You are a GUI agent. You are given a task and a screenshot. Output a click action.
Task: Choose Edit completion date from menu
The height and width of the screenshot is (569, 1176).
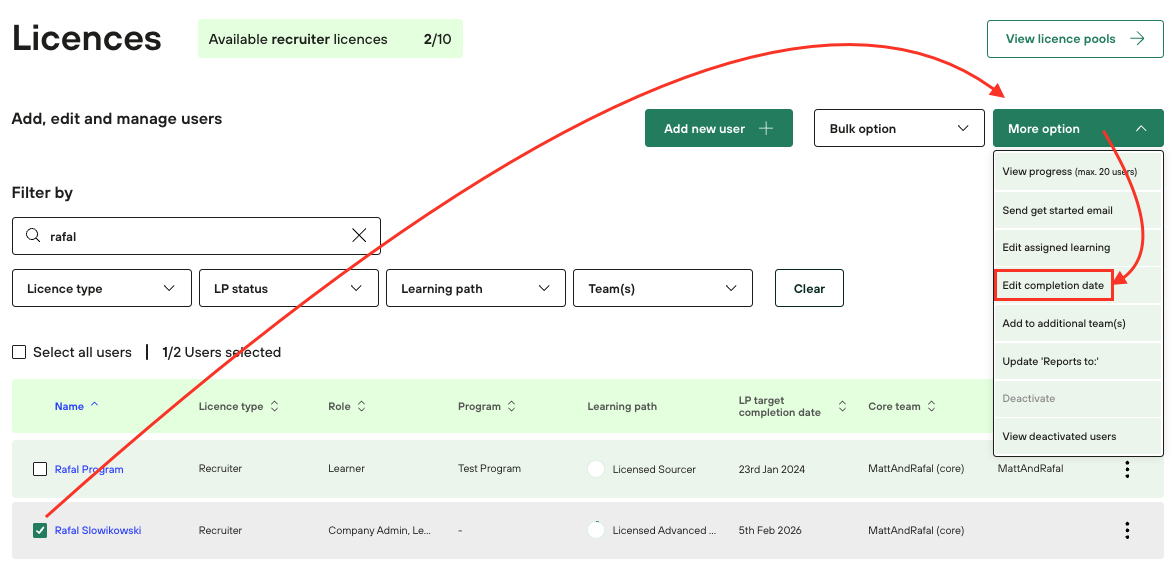[1053, 285]
